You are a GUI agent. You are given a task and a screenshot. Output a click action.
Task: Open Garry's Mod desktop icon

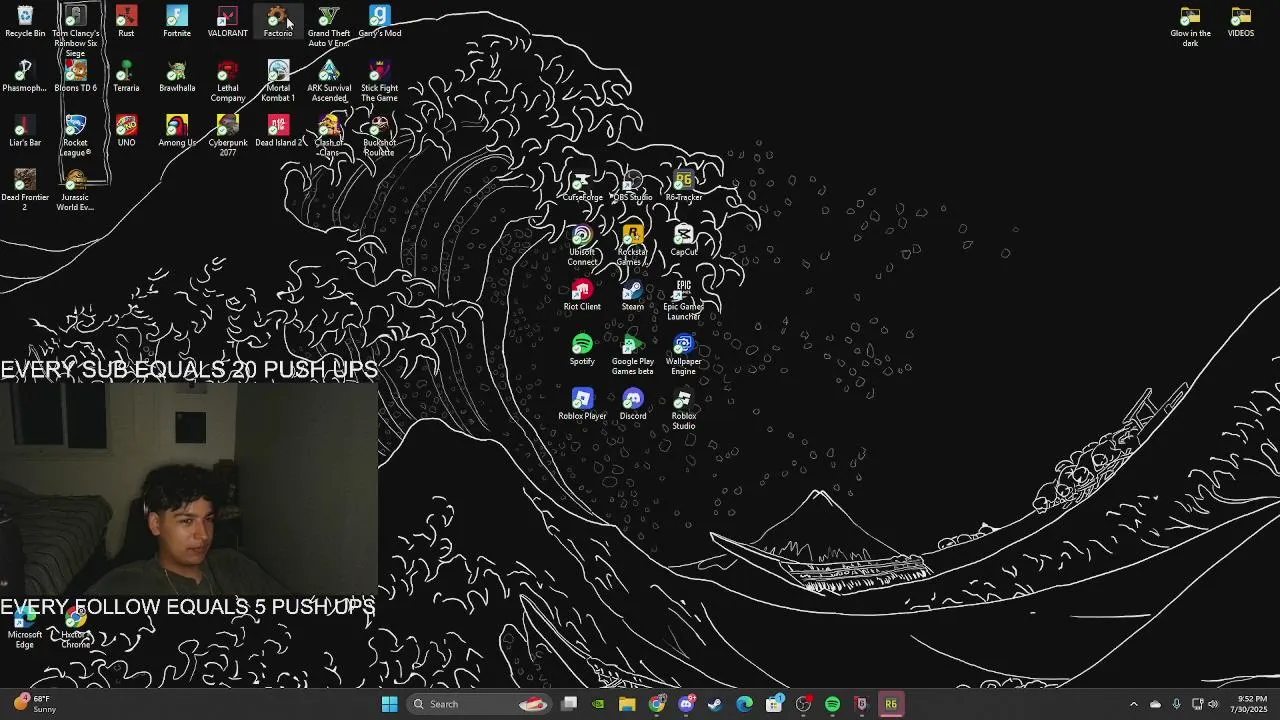tap(379, 22)
